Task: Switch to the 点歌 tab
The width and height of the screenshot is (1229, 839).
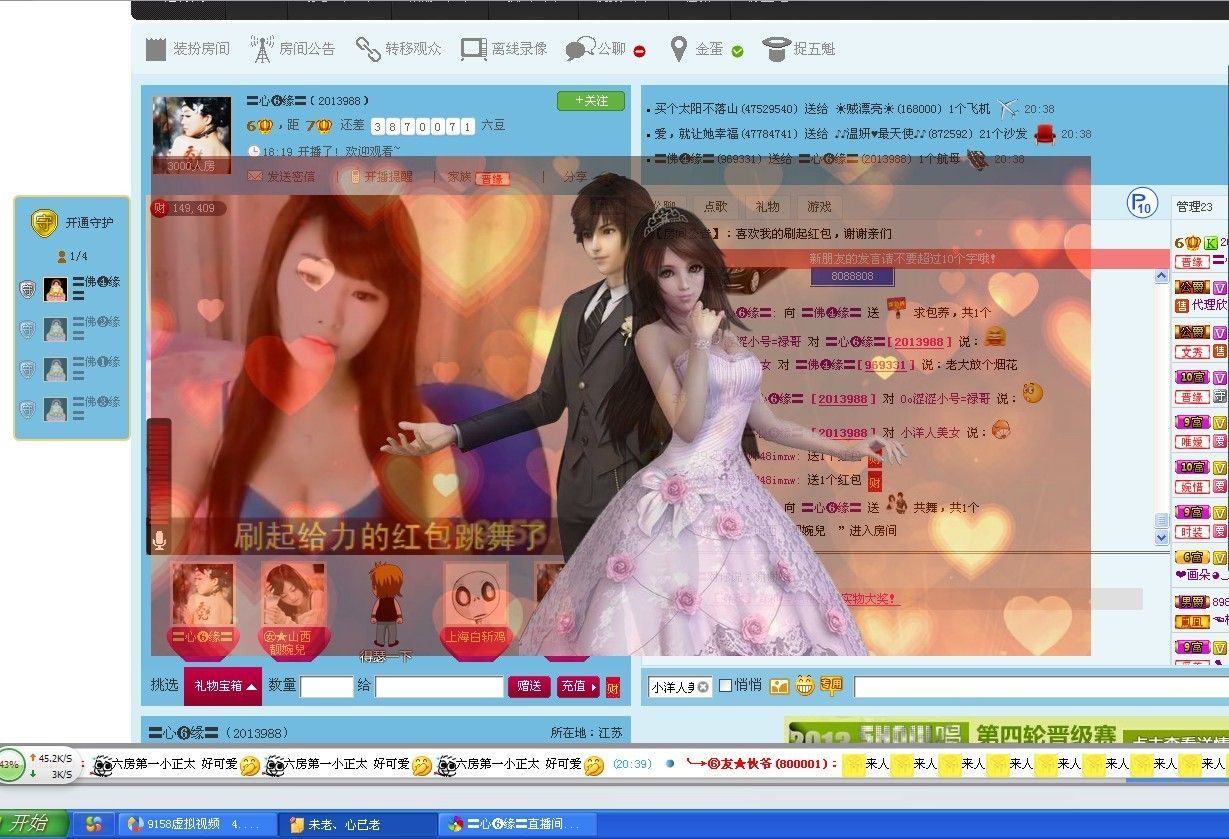Action: coord(715,206)
